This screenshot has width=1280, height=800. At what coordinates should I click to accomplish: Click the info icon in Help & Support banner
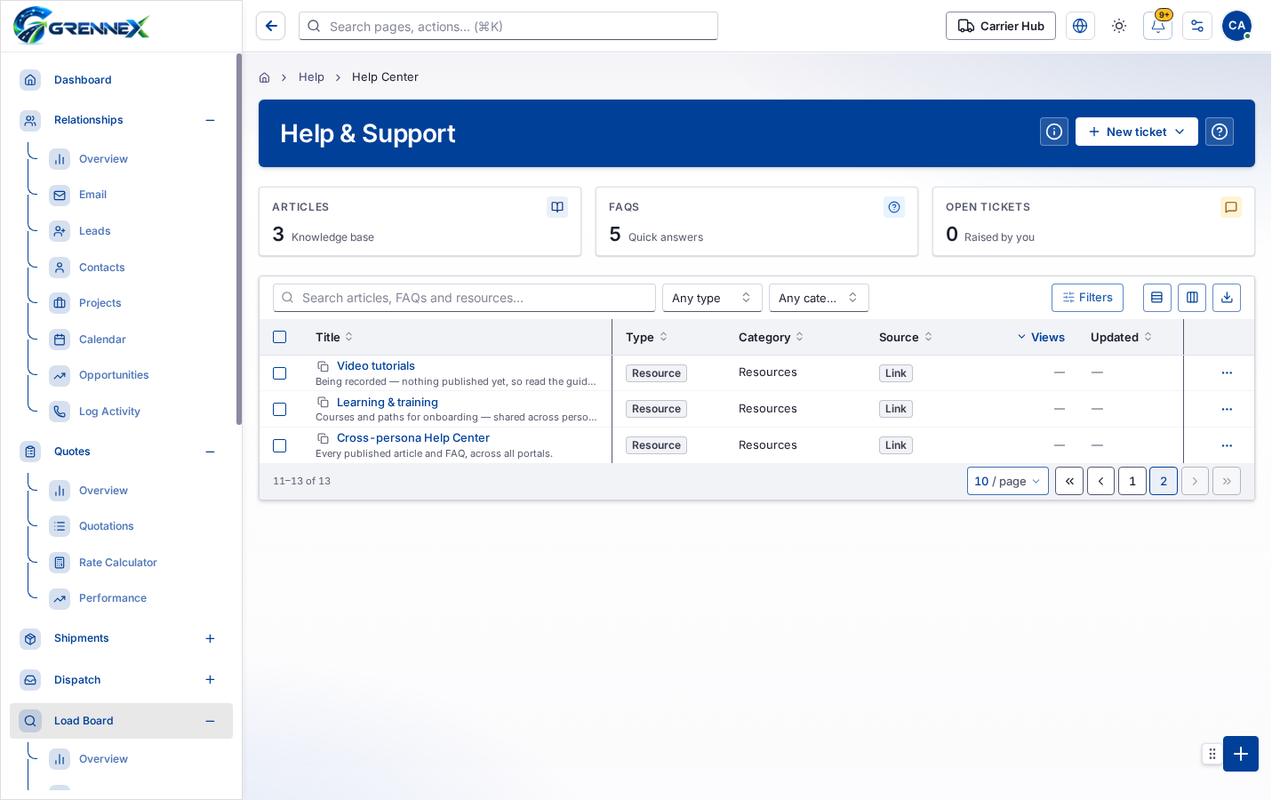point(1054,132)
